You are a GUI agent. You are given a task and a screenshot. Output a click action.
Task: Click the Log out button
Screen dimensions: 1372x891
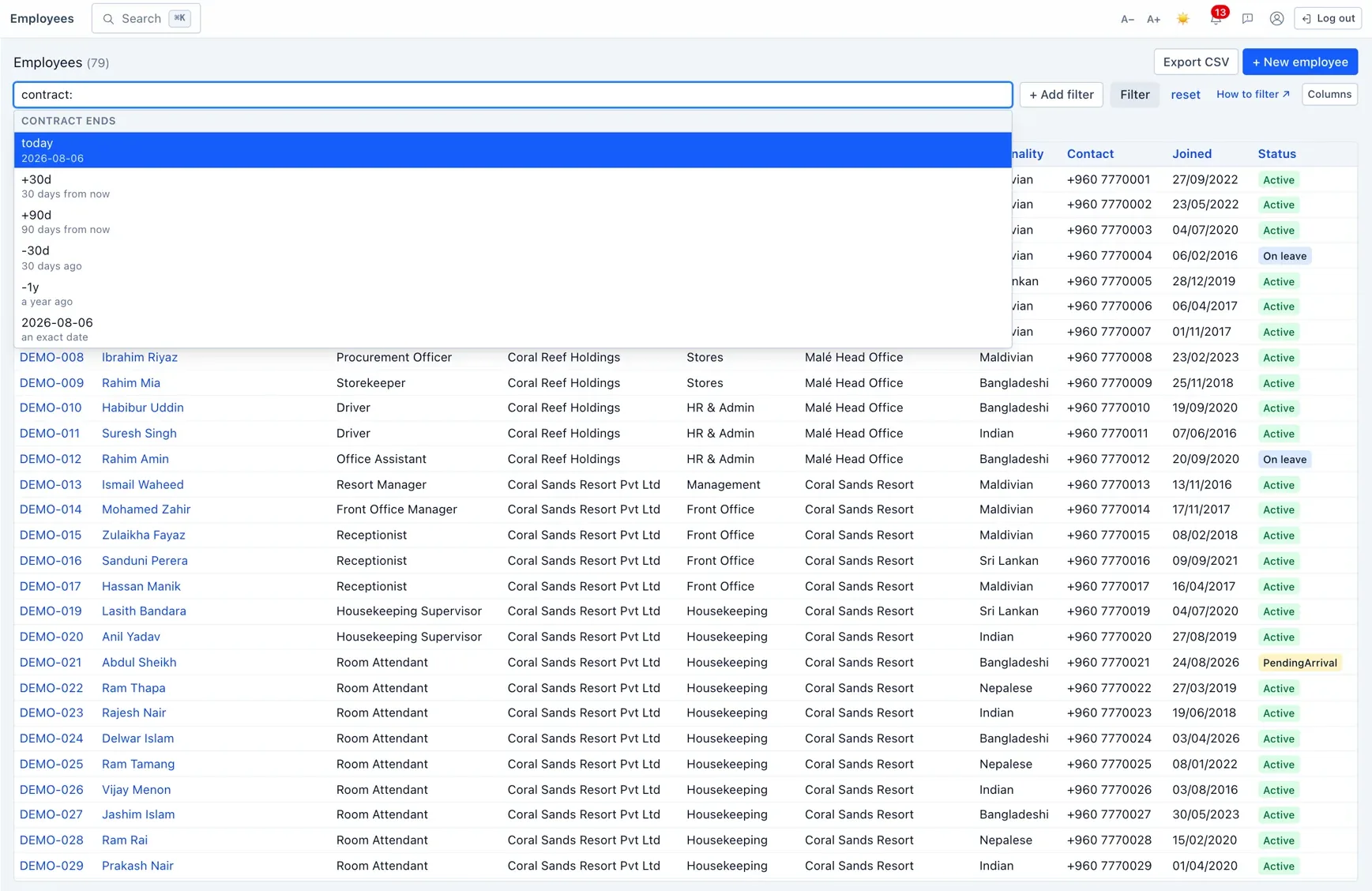tap(1328, 18)
